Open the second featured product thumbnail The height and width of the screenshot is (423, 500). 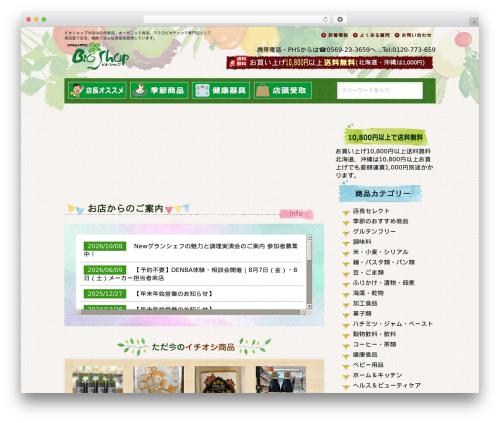(159, 379)
